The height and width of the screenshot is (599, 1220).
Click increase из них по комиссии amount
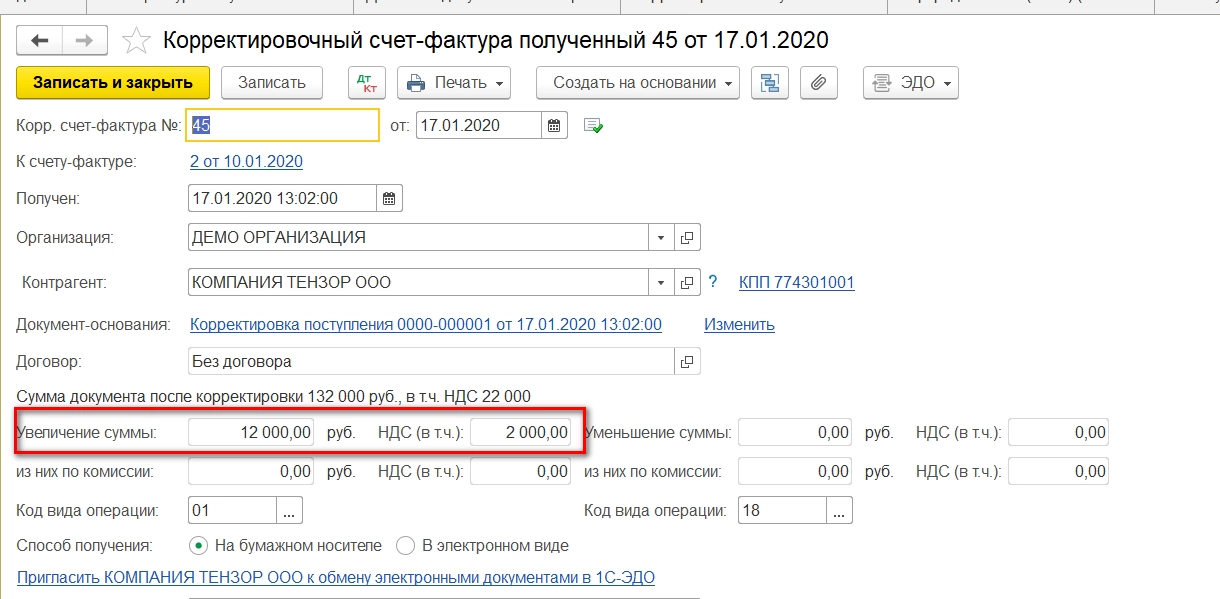pyautogui.click(x=251, y=471)
